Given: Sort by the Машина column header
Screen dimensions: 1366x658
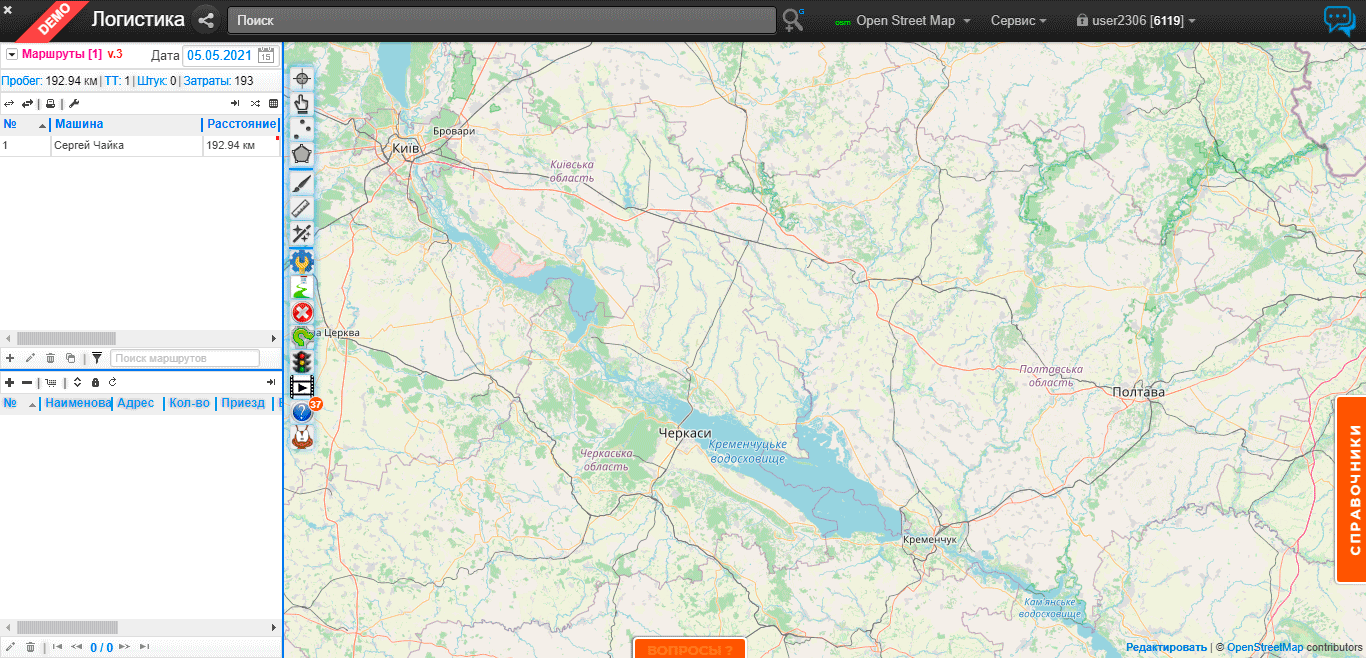Looking at the screenshot, I should 79,124.
